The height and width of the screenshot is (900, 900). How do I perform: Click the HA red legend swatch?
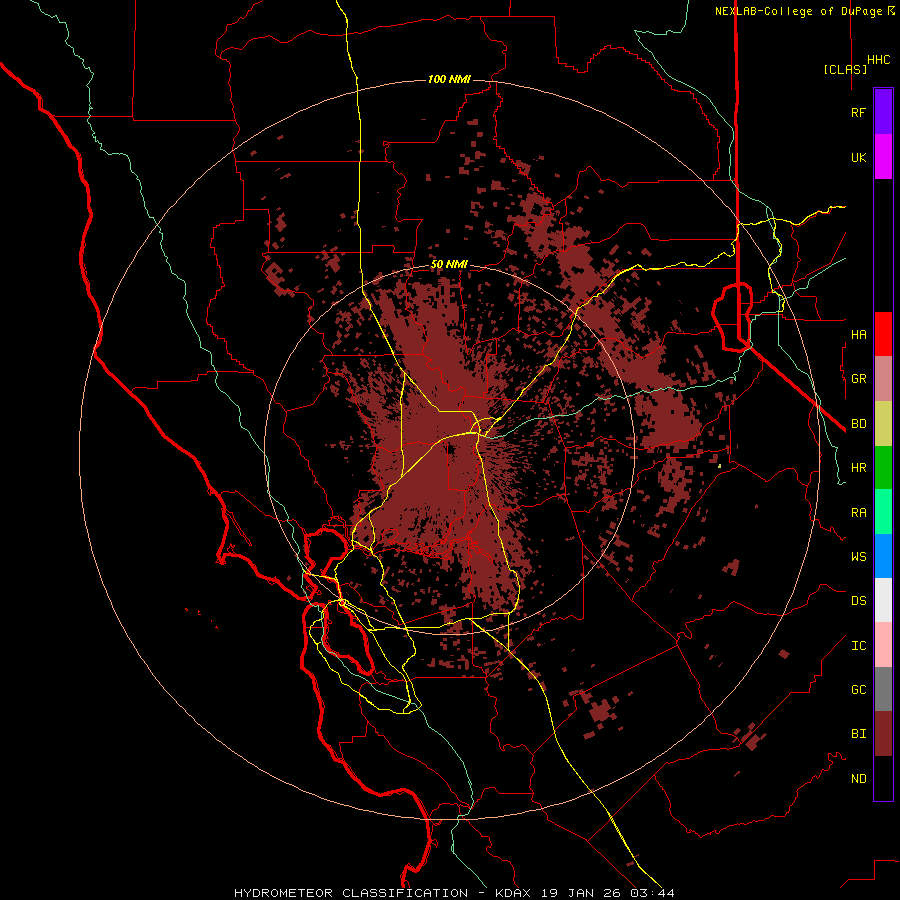pyautogui.click(x=883, y=334)
